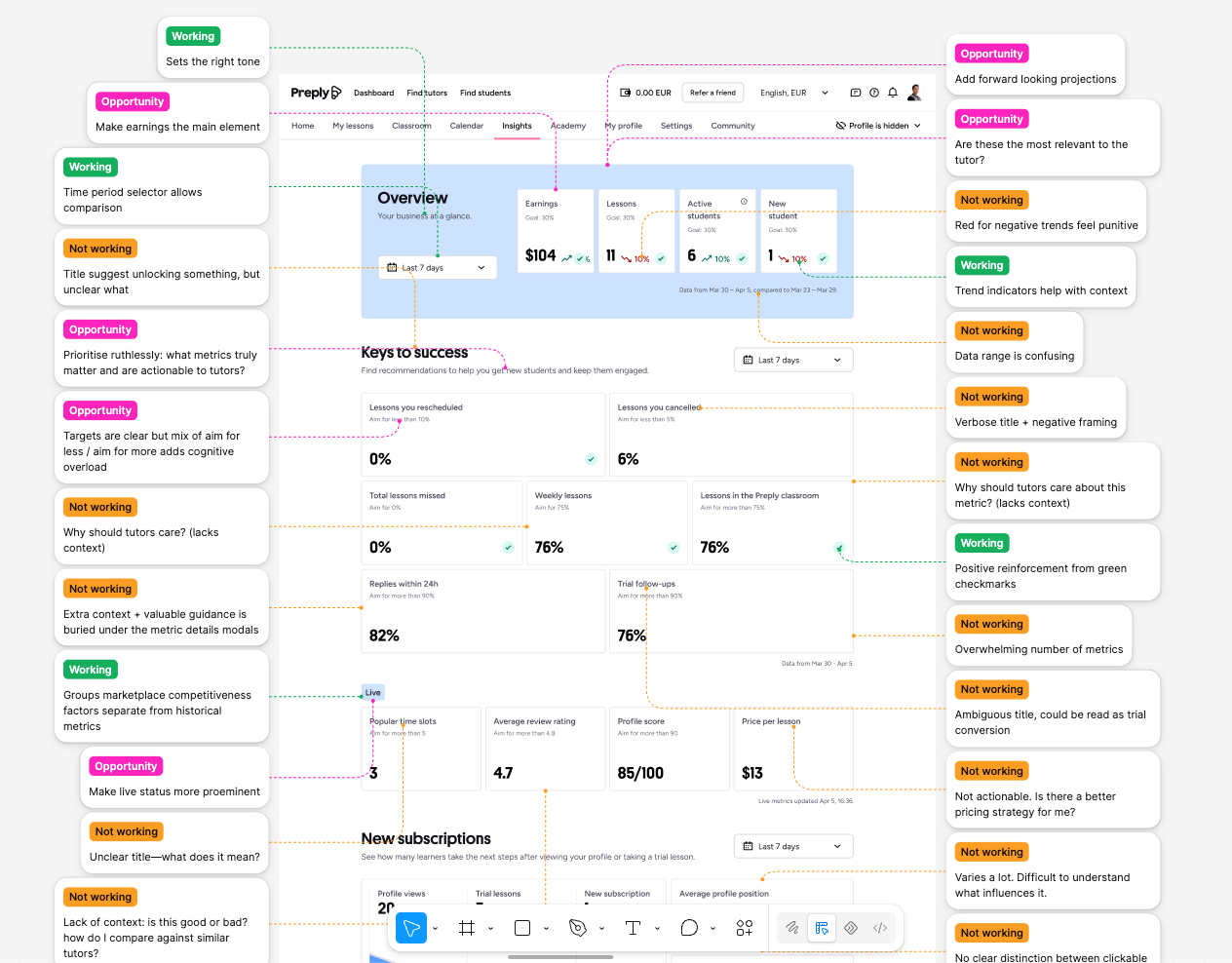Select 'Data range is confusing' sticky note

(1015, 341)
